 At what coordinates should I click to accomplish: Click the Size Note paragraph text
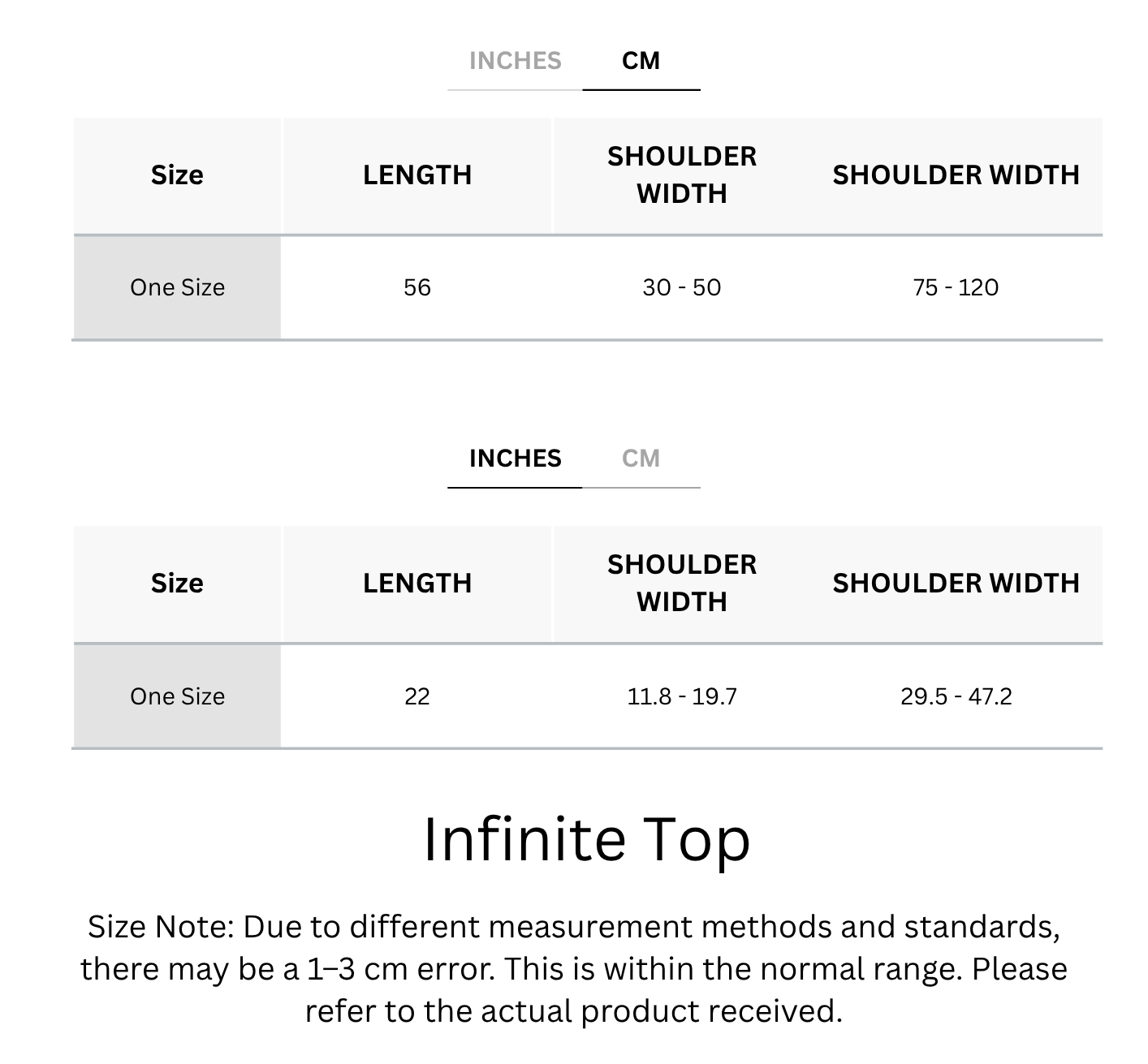(573, 969)
